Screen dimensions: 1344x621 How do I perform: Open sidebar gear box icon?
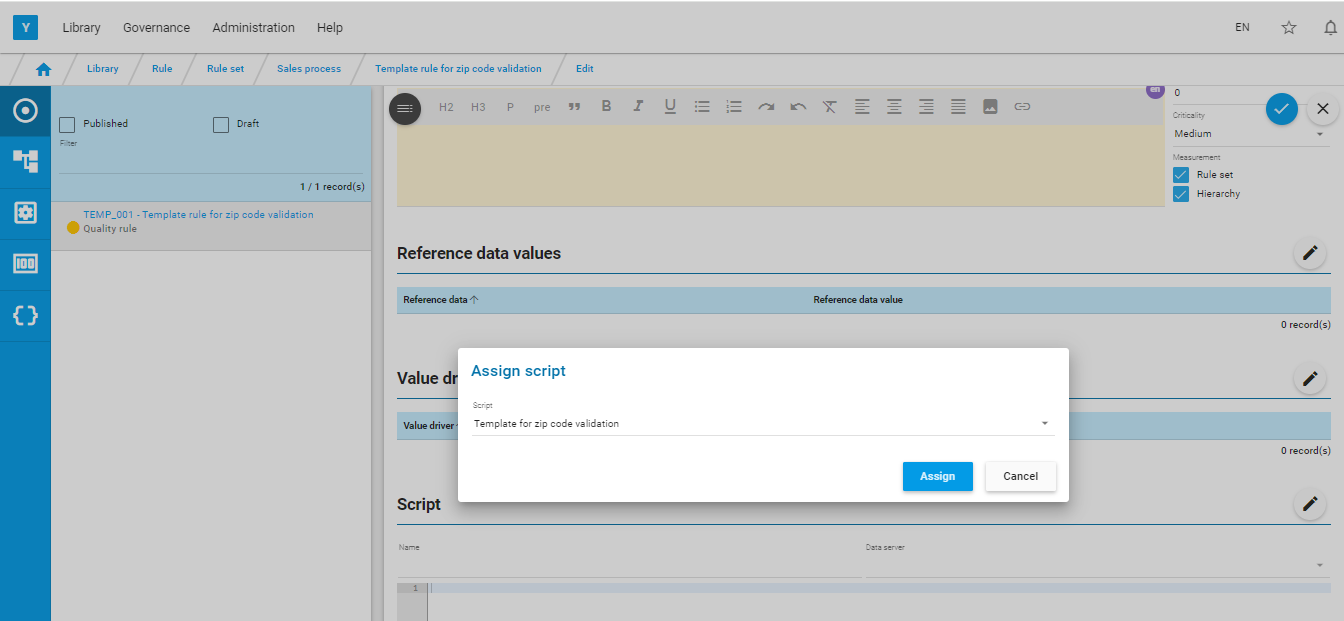point(25,213)
